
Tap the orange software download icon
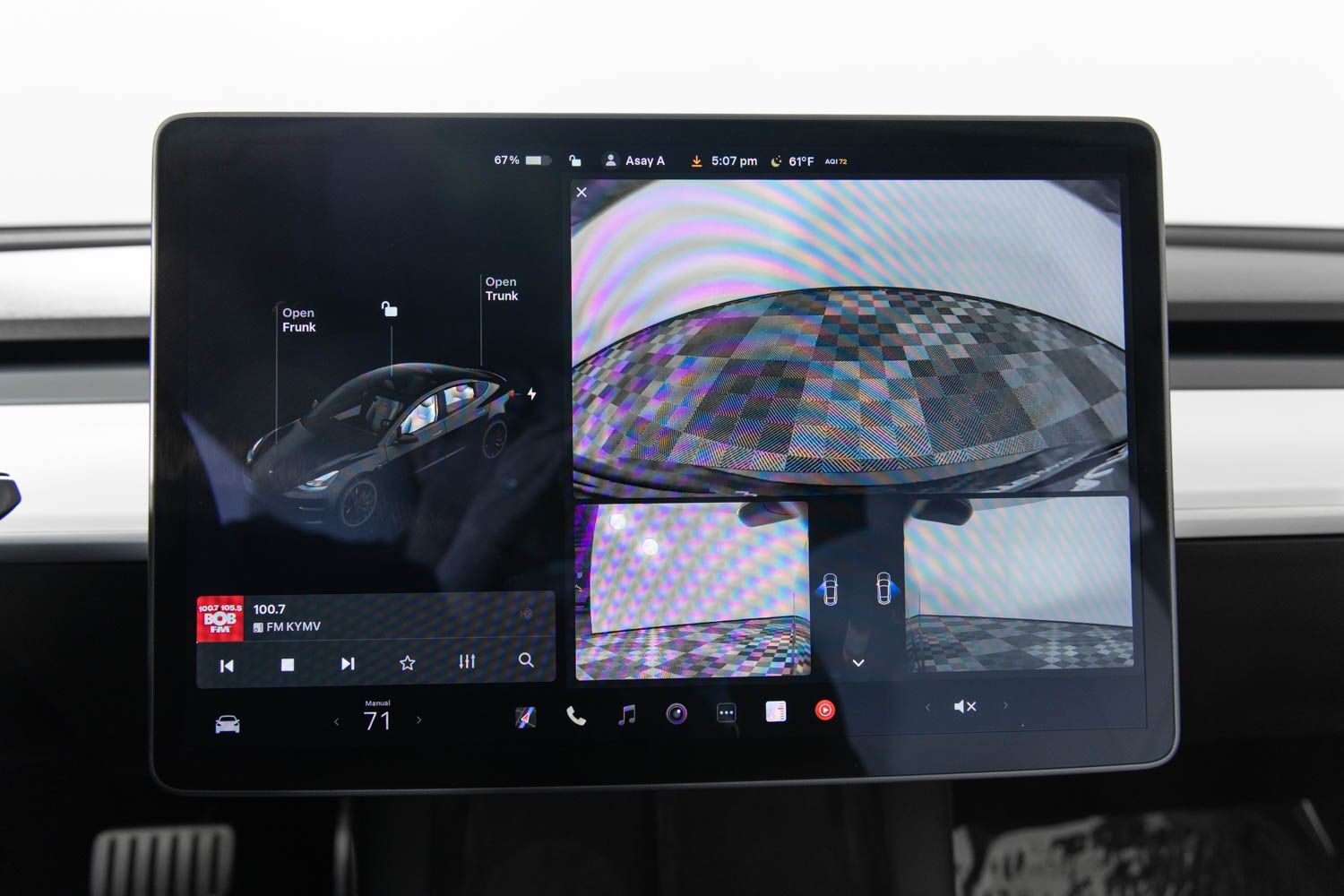pos(696,161)
